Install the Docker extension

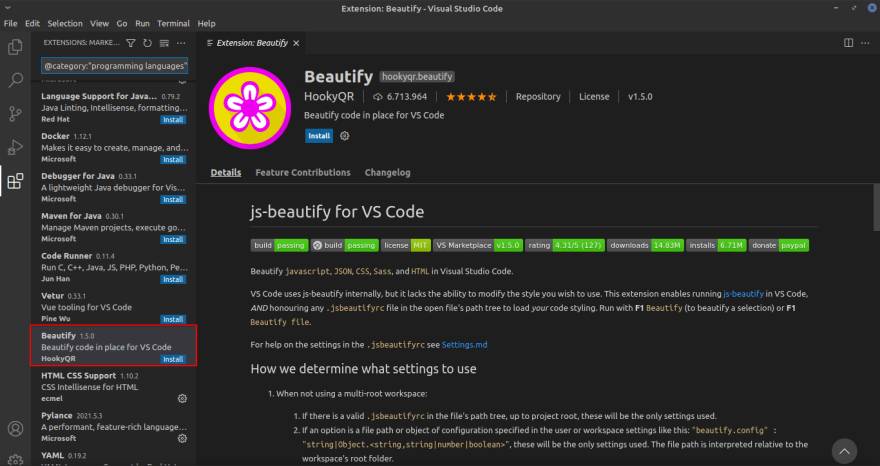[x=173, y=159]
